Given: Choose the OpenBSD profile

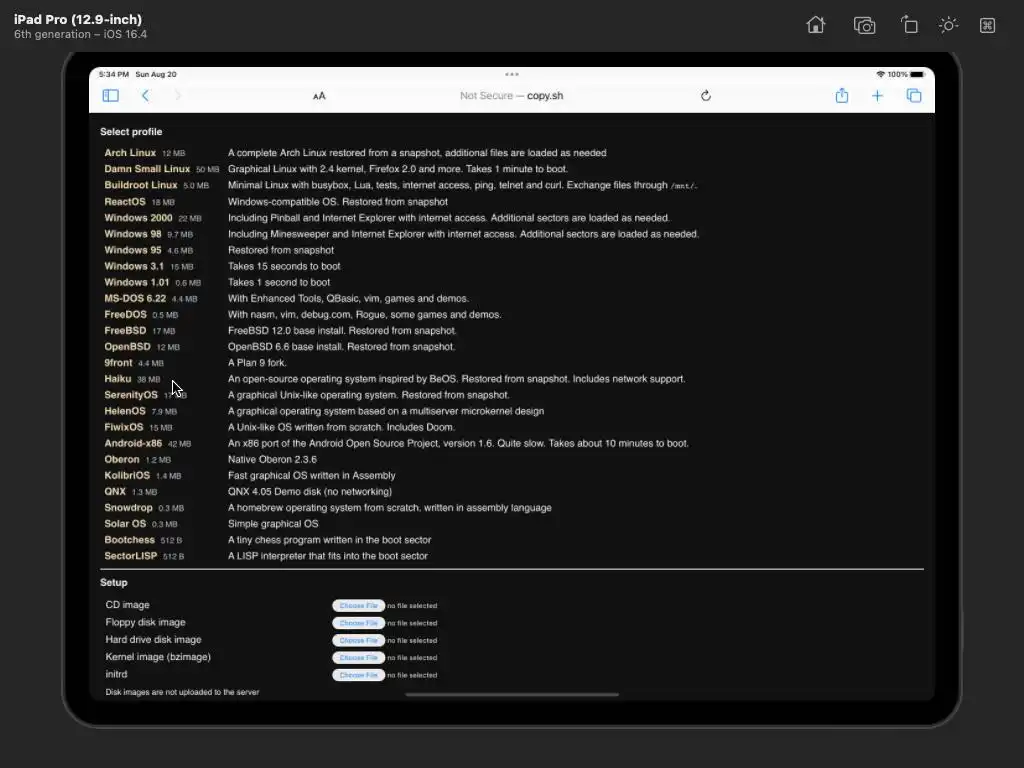Looking at the screenshot, I should tap(127, 346).
